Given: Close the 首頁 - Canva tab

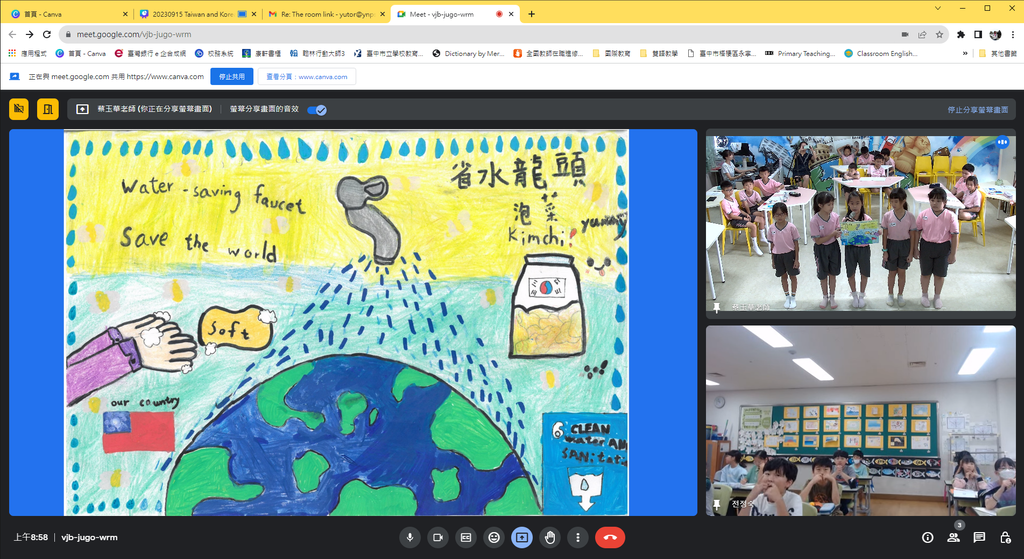Looking at the screenshot, I should pos(125,14).
